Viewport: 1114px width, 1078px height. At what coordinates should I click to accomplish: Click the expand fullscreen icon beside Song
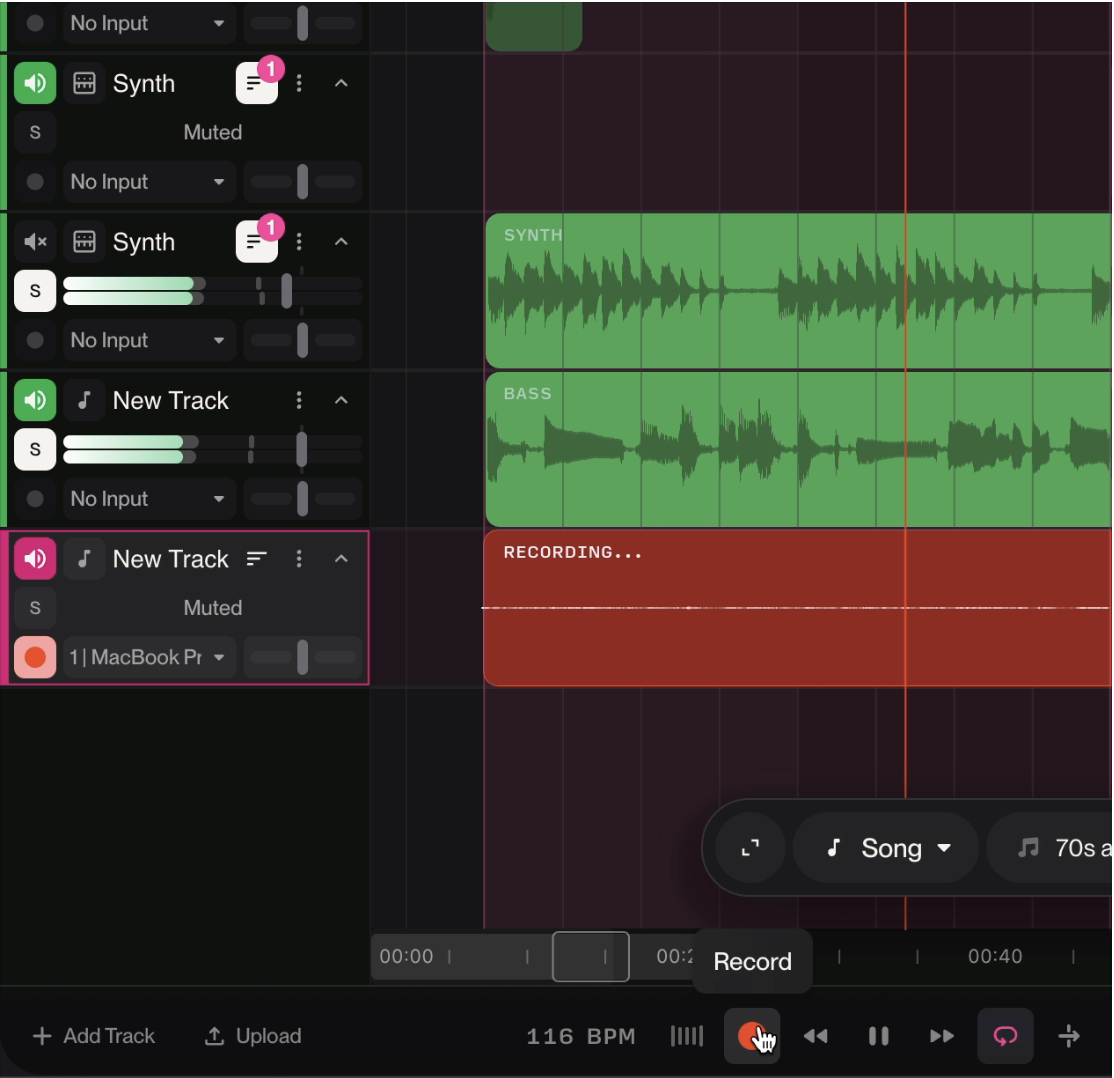tap(749, 848)
